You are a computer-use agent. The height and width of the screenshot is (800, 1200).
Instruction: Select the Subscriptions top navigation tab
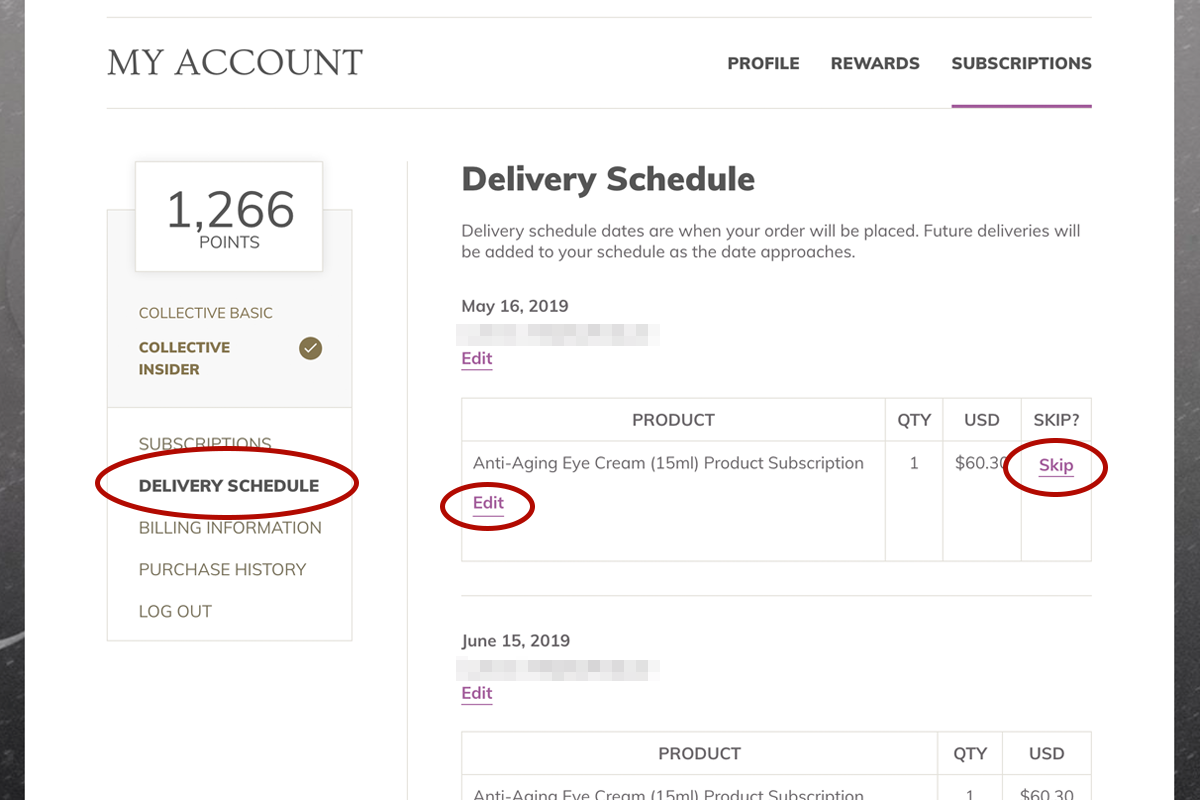[1021, 63]
